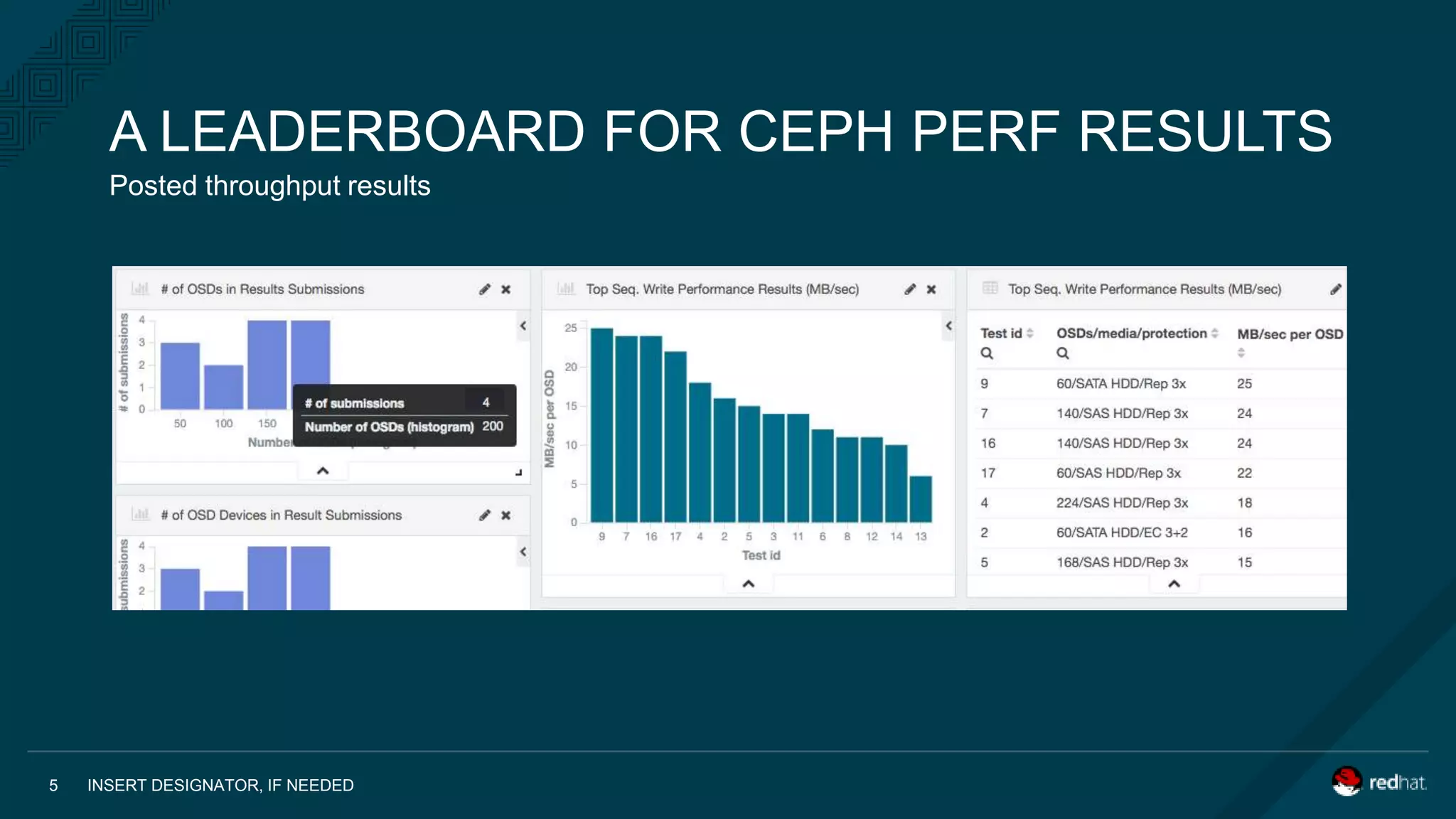This screenshot has width=1456, height=819.
Task: Expand the spy panel below results table
Action: (x=1174, y=584)
